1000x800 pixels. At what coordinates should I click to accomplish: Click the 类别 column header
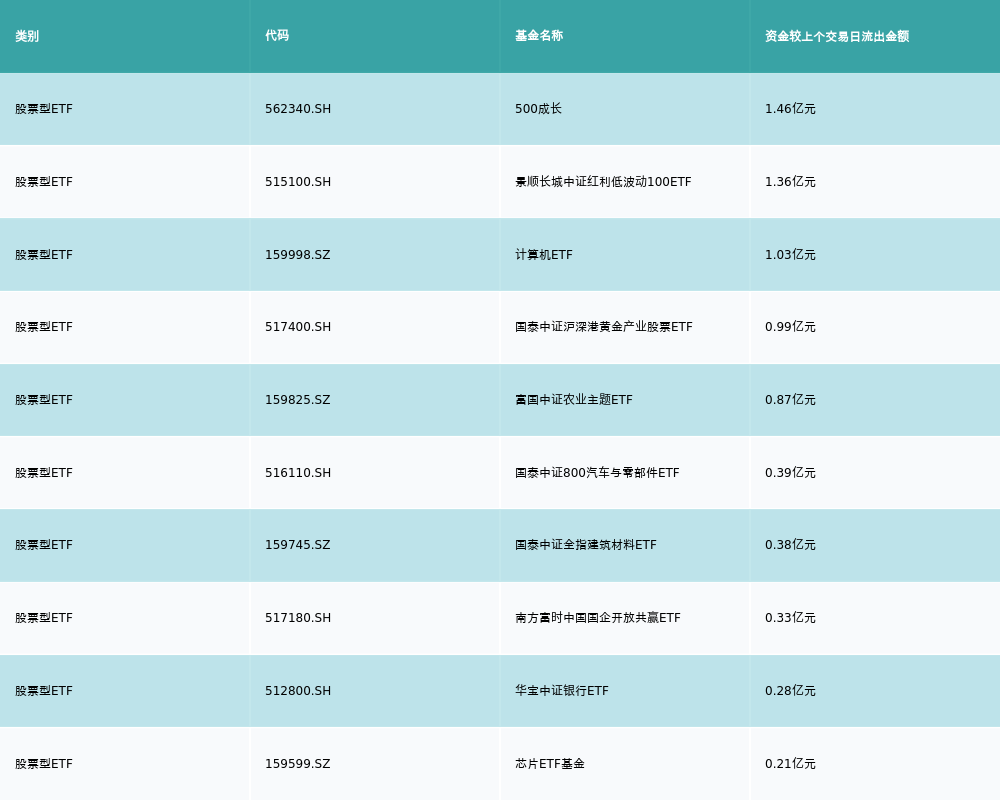[x=27, y=36]
